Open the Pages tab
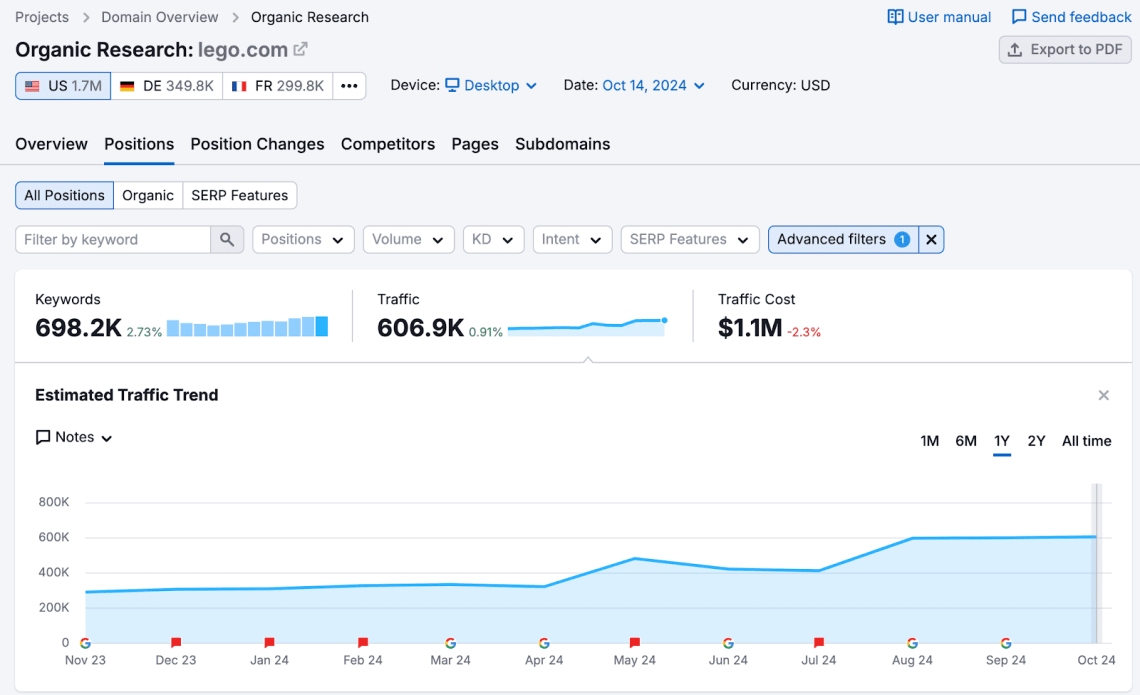1140x695 pixels. point(475,144)
